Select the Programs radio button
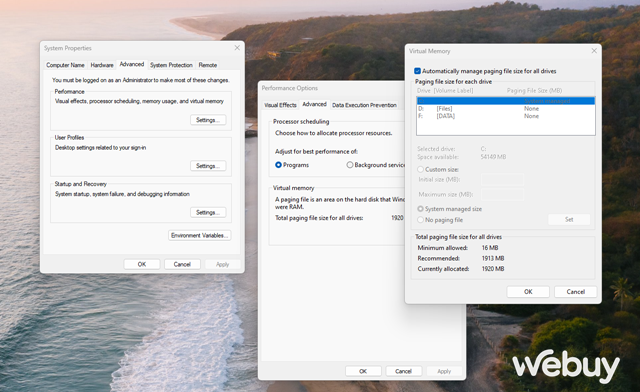The width and height of the screenshot is (640, 392). click(278, 165)
